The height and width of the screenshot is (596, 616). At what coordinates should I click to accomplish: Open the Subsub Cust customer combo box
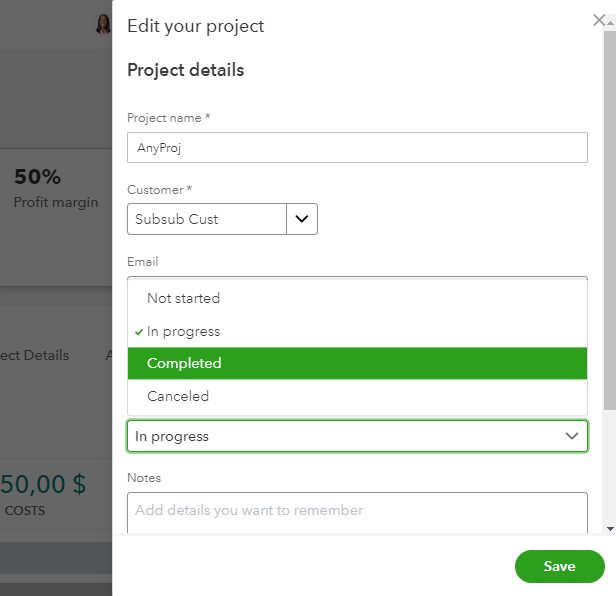tap(207, 219)
